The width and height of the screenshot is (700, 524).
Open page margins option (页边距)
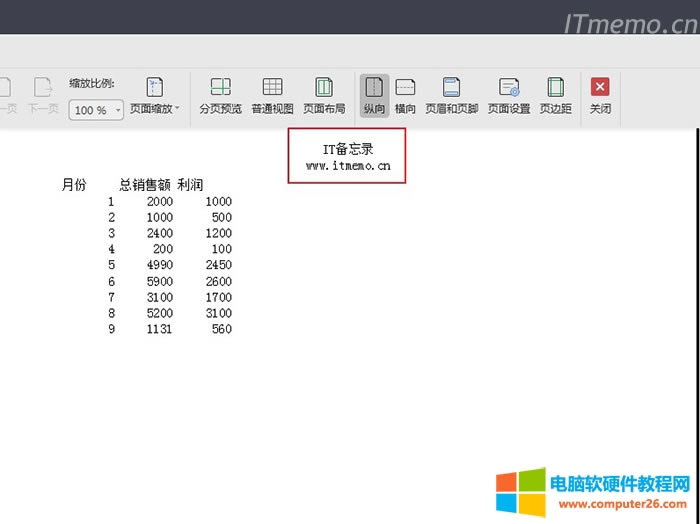click(x=555, y=96)
